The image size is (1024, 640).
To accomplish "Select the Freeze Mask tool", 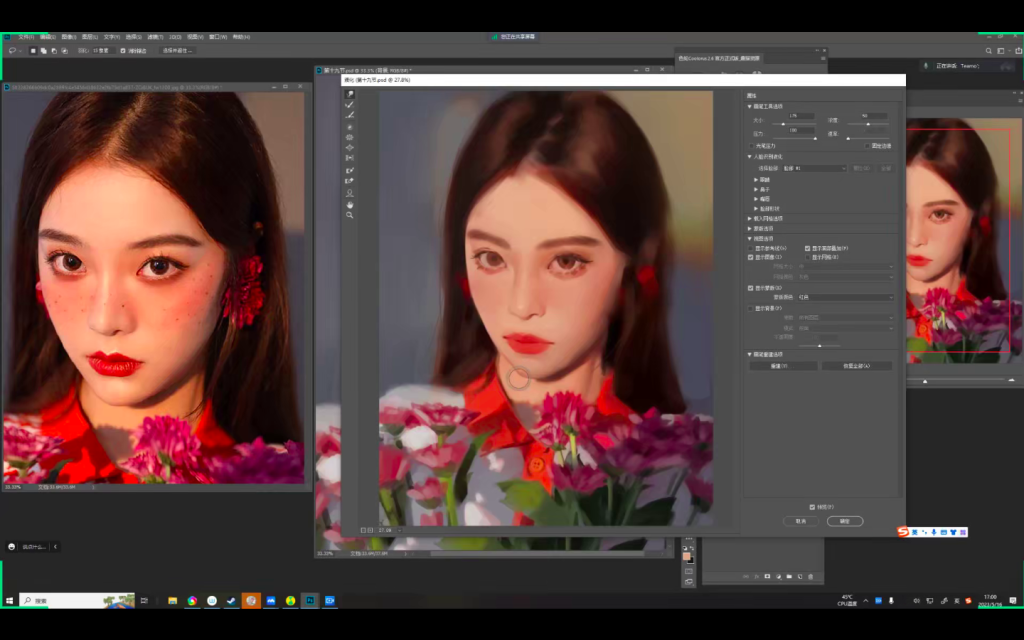I will point(350,170).
